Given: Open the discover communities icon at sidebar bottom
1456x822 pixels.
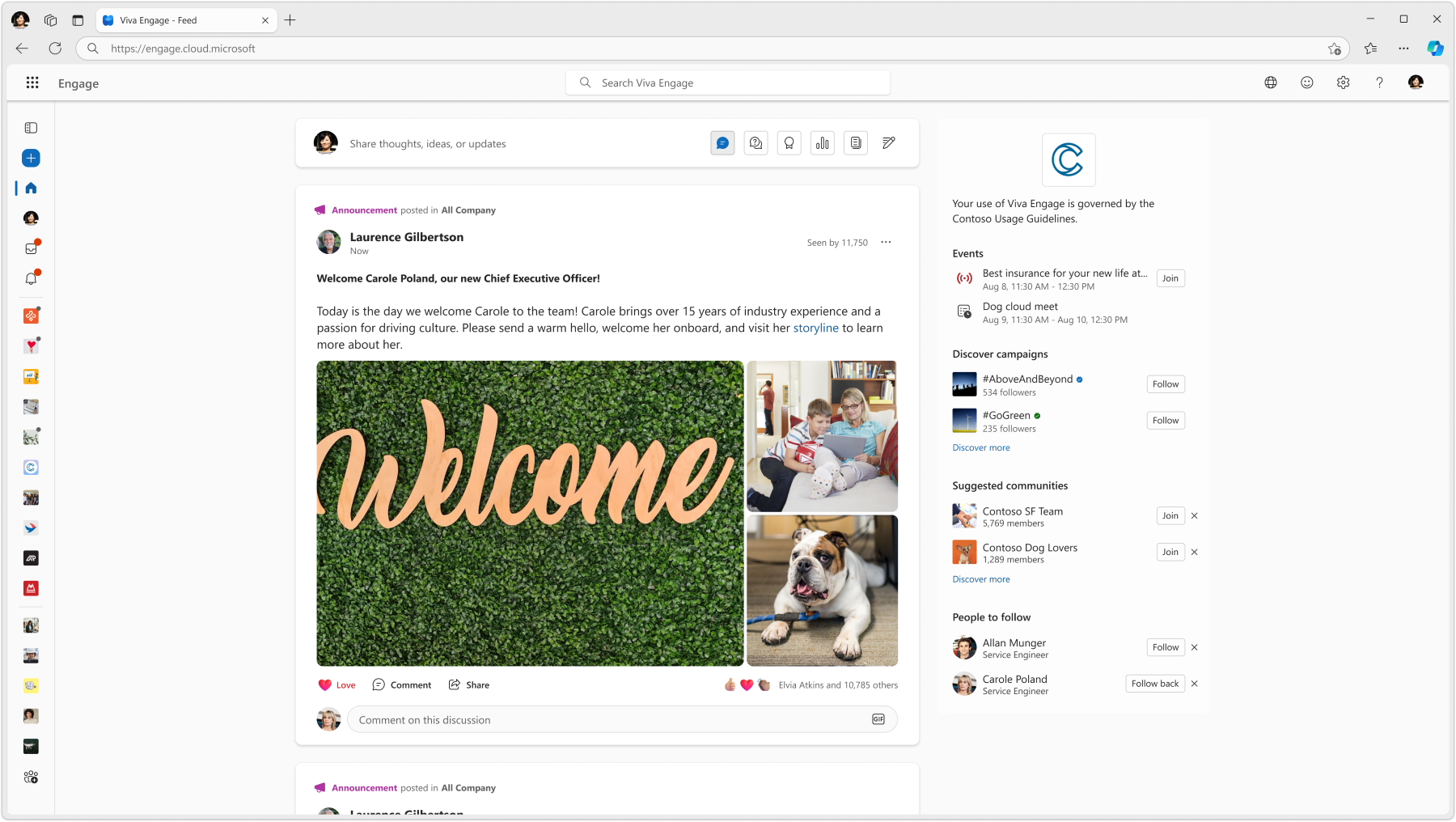Looking at the screenshot, I should (31, 777).
